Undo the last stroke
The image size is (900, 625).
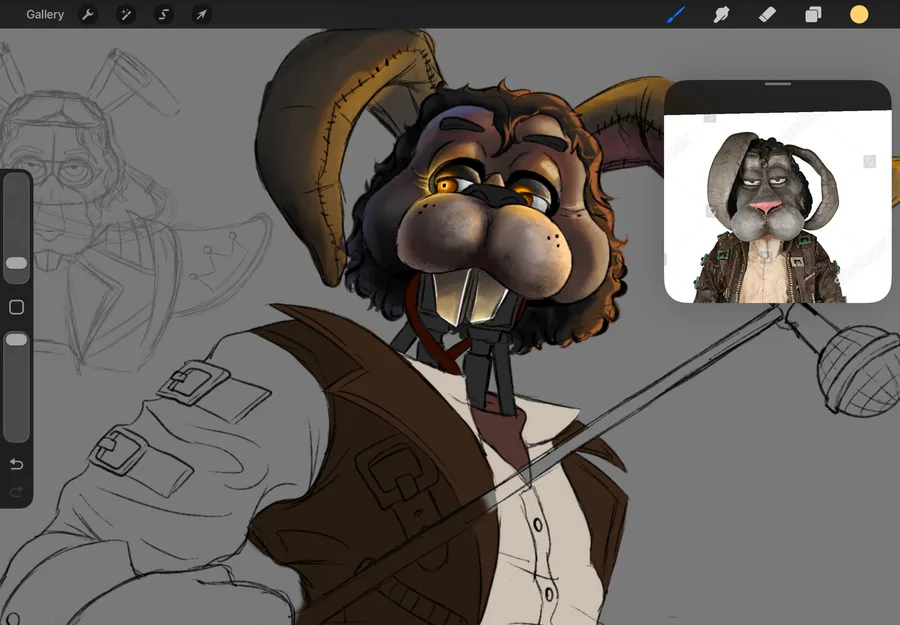tap(17, 464)
